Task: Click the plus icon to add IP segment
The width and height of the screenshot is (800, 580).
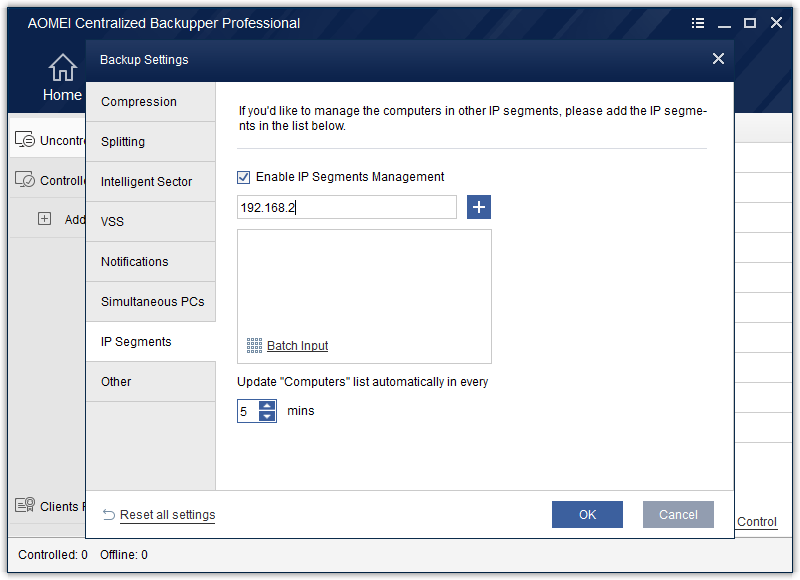Action: point(479,207)
